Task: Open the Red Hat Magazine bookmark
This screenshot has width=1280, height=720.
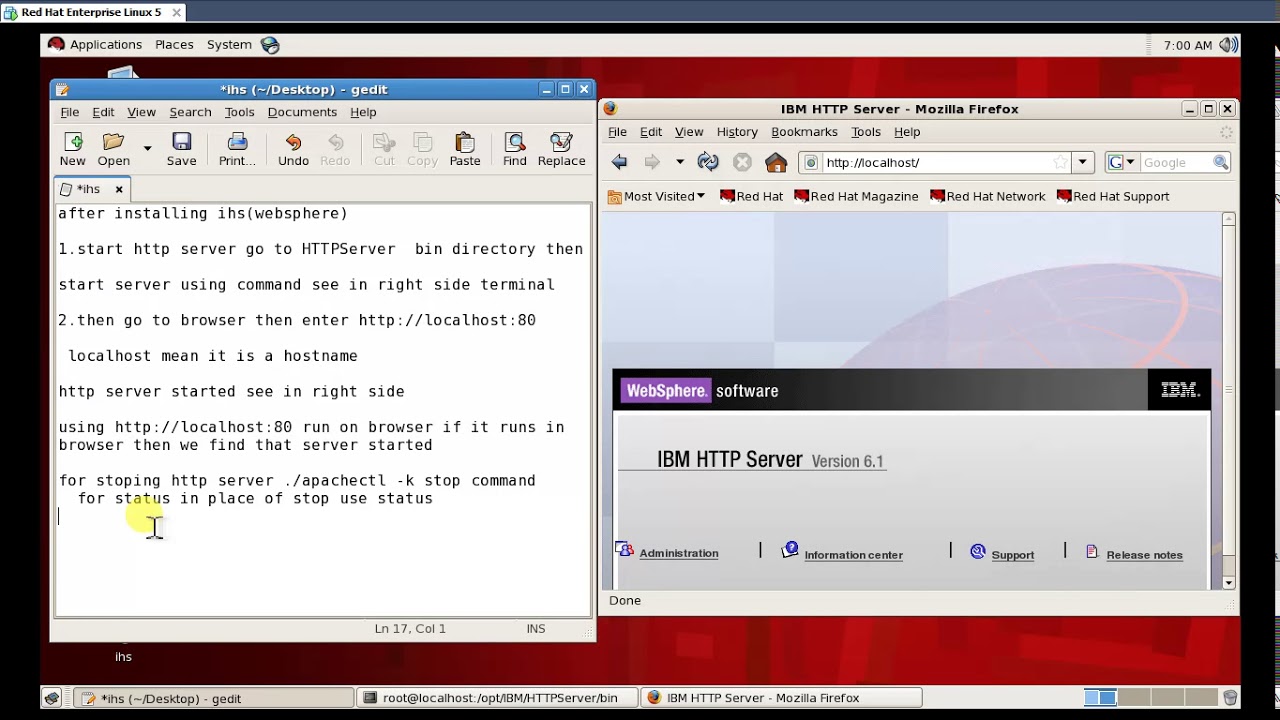Action: [x=856, y=196]
